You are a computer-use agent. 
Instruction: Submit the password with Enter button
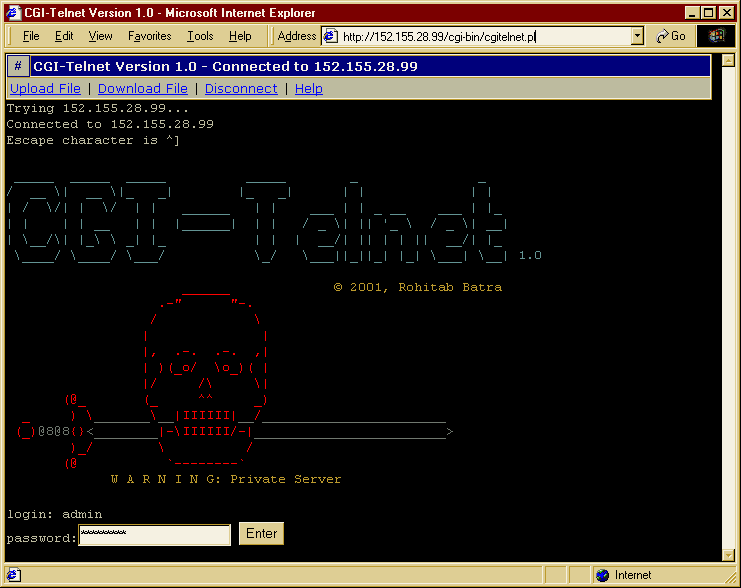(261, 534)
